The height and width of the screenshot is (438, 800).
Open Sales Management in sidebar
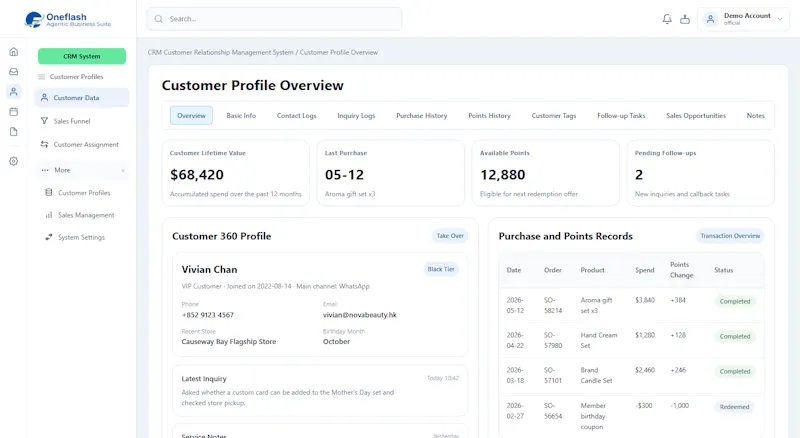86,215
